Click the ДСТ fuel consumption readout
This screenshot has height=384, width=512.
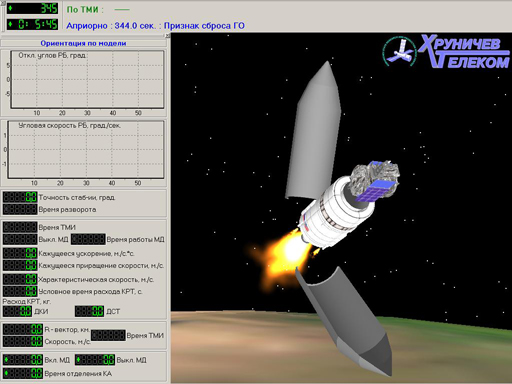[89, 311]
